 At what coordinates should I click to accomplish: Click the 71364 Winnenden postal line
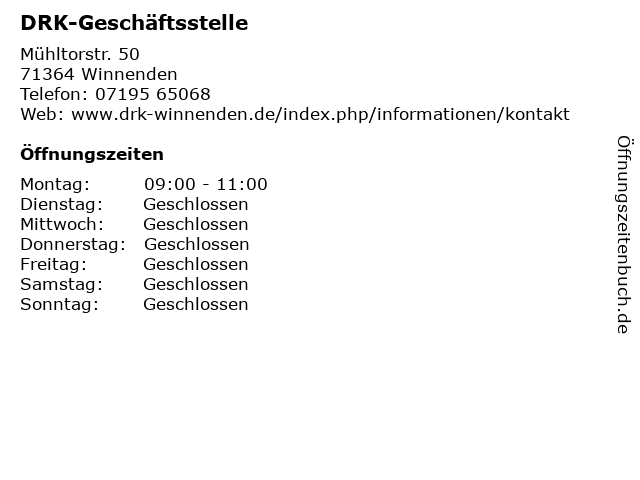pyautogui.click(x=99, y=74)
